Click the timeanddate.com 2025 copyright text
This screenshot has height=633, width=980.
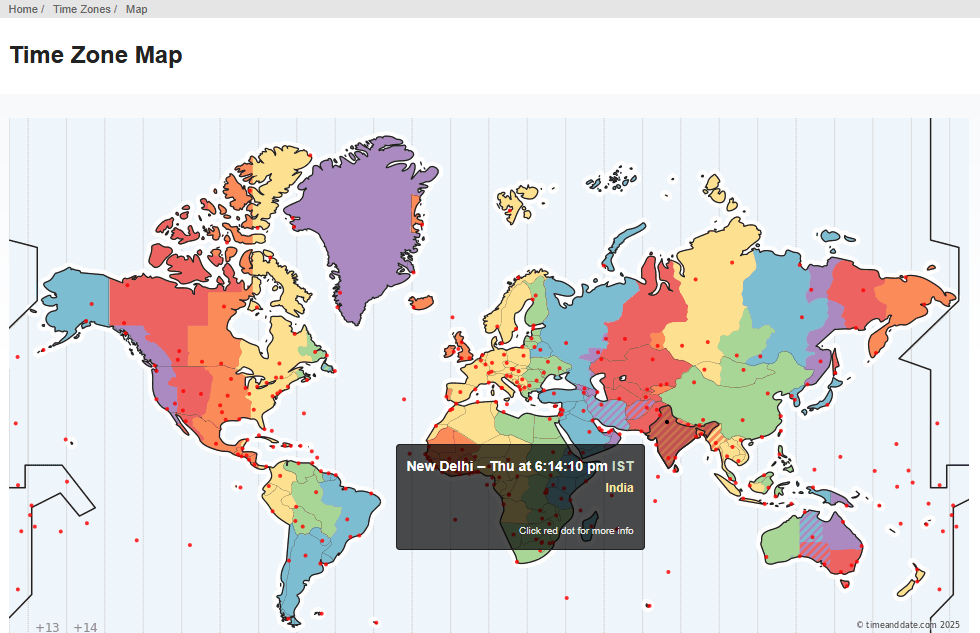tap(908, 624)
